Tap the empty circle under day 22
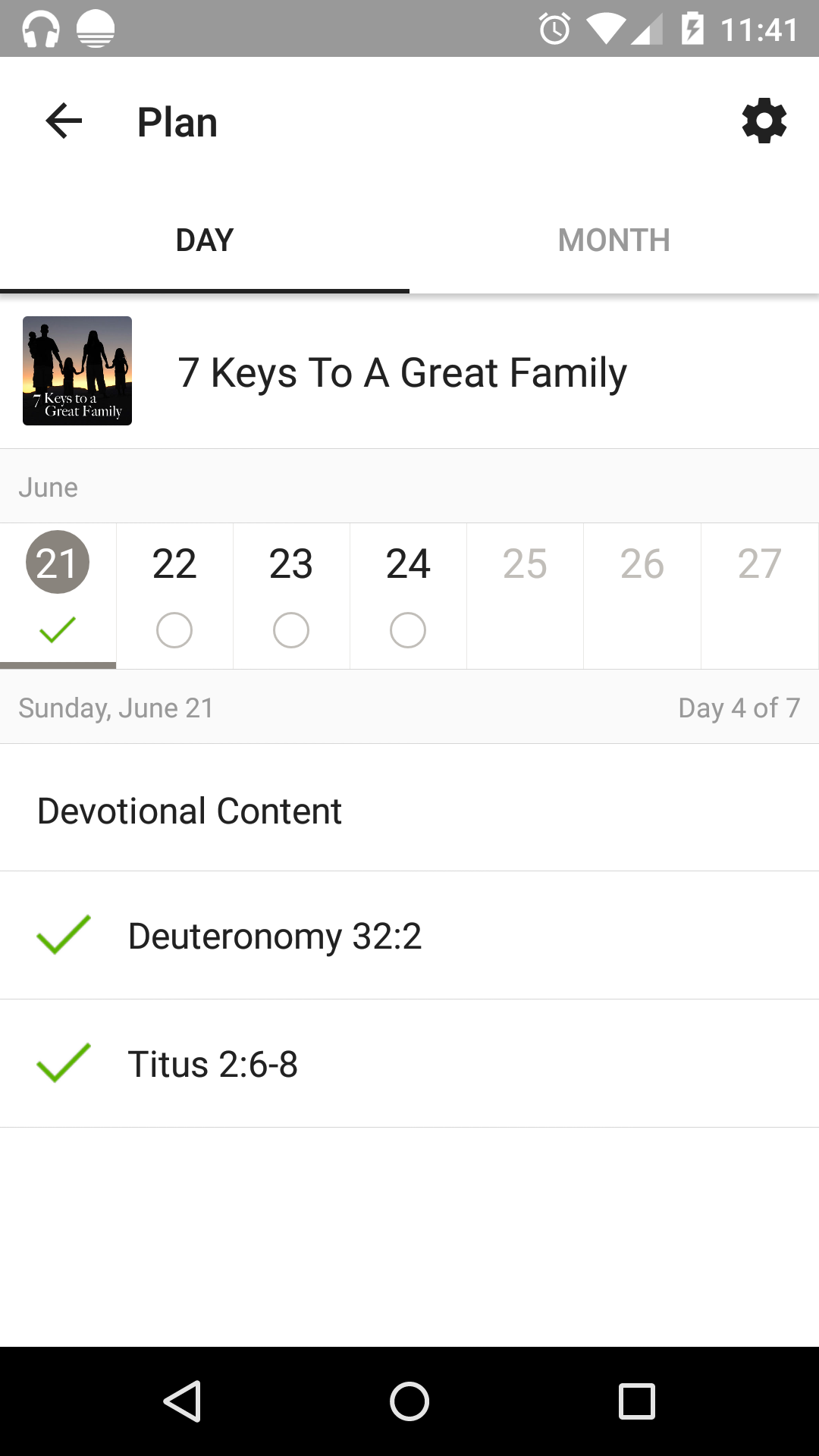The image size is (819, 1456). 174,630
